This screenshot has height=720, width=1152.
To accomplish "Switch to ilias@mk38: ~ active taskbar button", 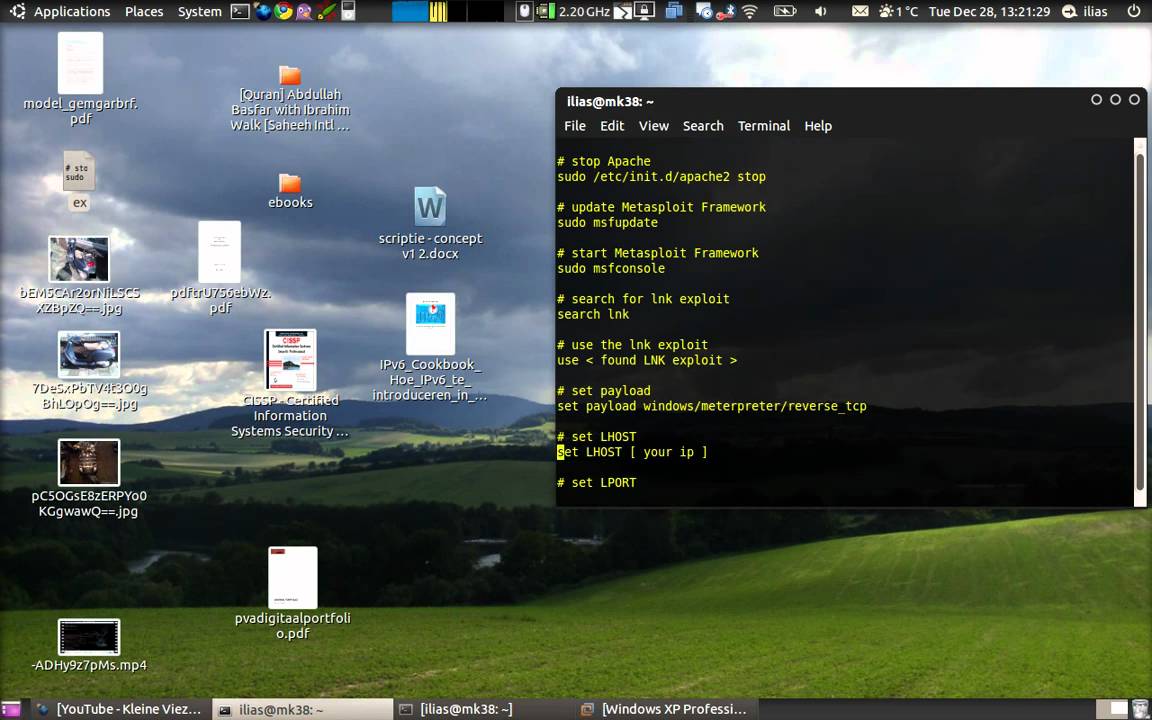I will click(303, 709).
